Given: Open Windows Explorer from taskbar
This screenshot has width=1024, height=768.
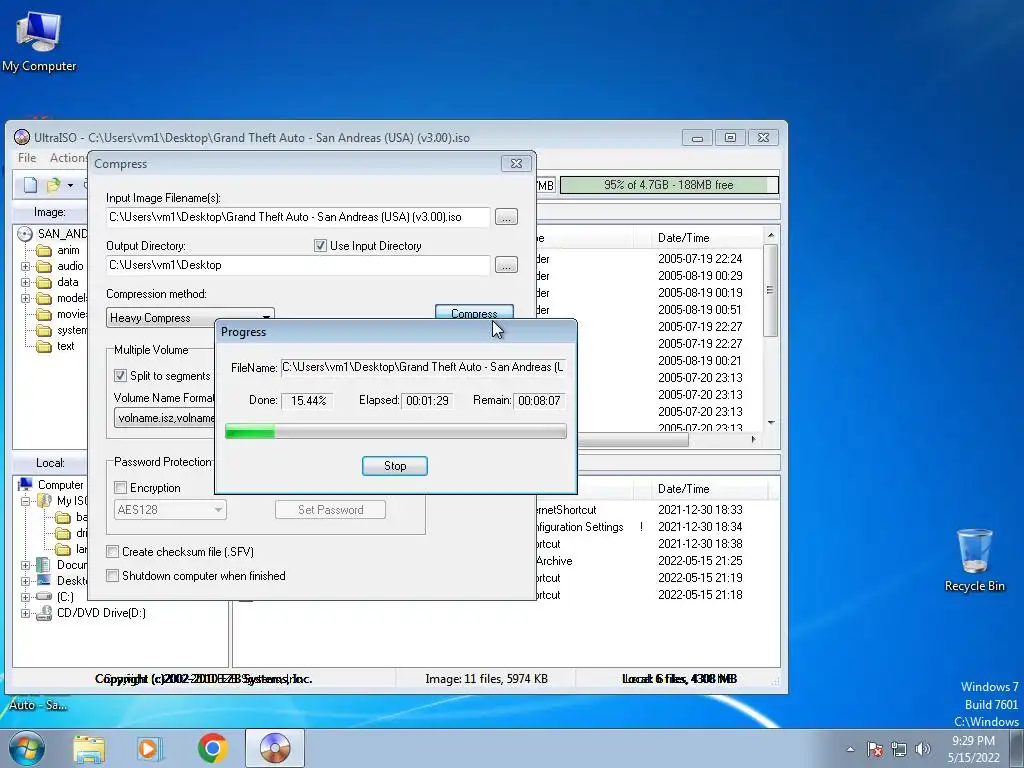Looking at the screenshot, I should pos(89,749).
